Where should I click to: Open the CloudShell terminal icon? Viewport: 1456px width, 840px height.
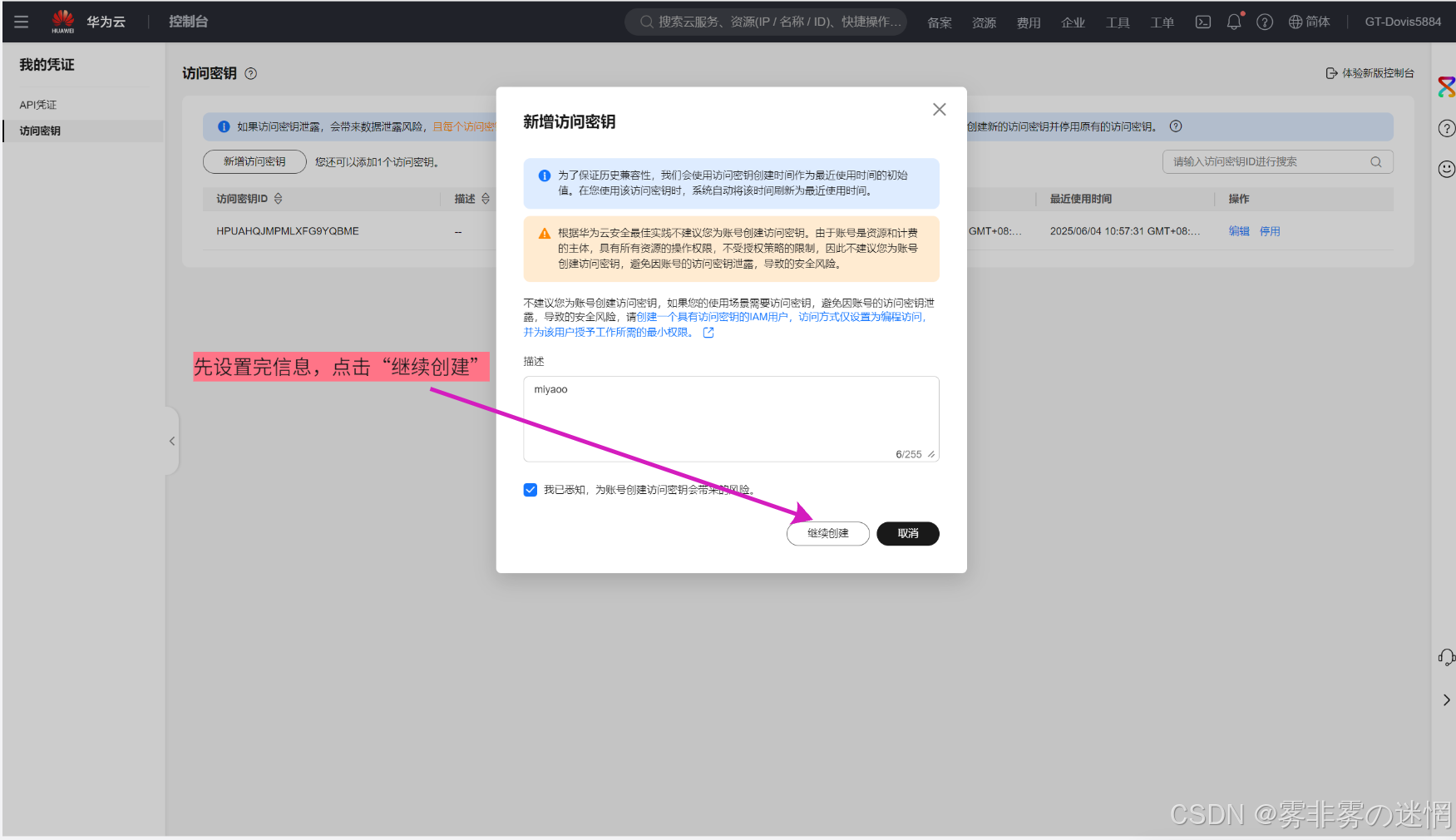[1203, 22]
